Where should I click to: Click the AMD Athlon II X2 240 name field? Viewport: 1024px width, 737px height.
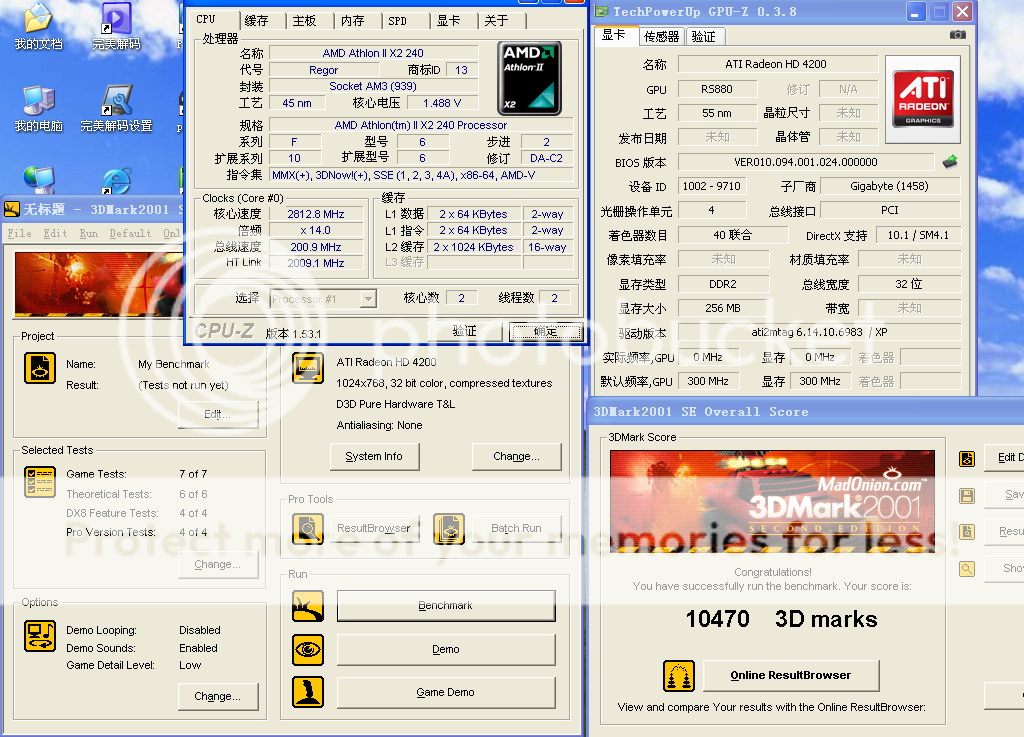(x=374, y=53)
